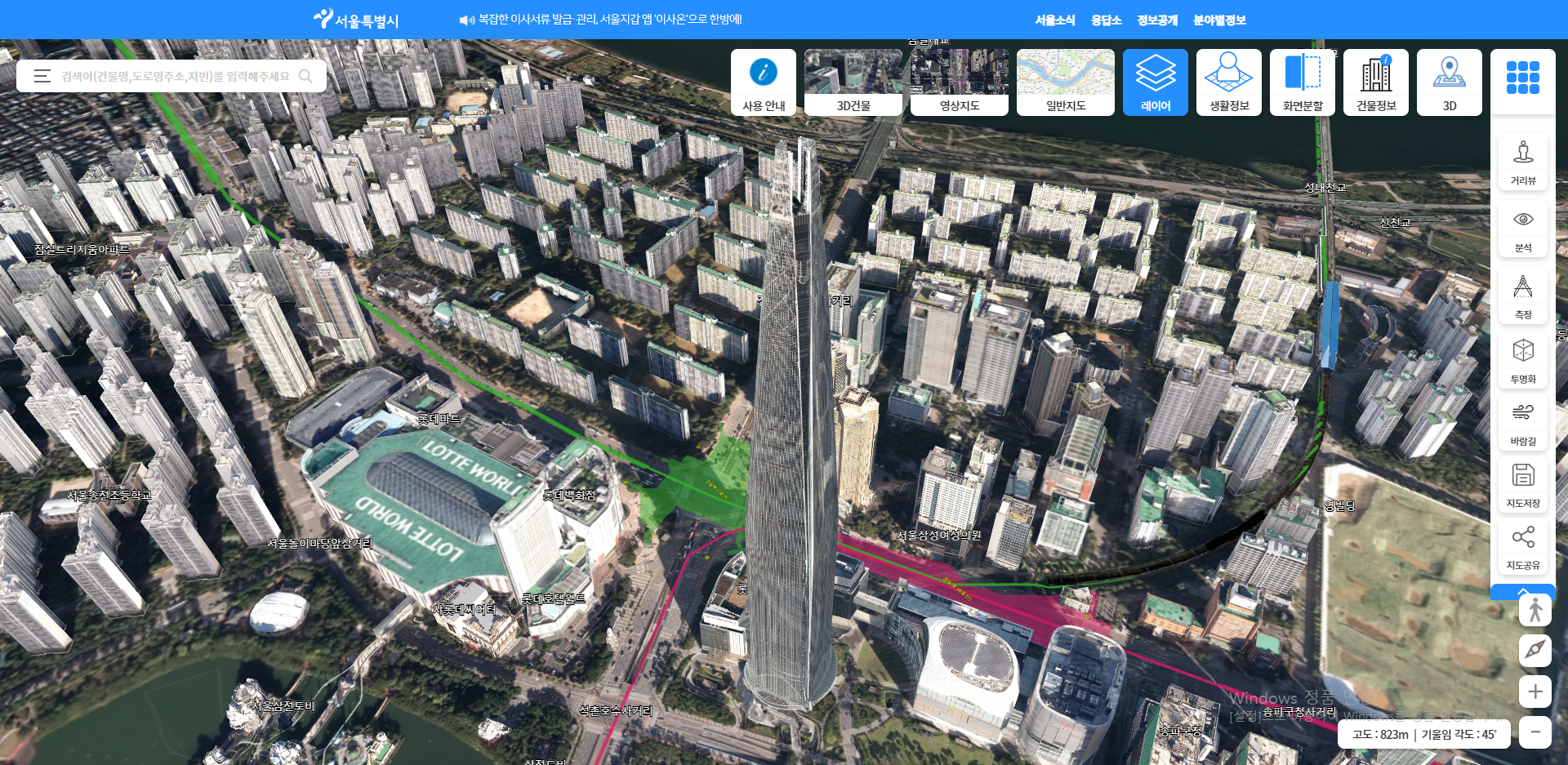This screenshot has height=765, width=1568.
Task: Switch to 영상지도 satellite map
Action: [x=960, y=82]
